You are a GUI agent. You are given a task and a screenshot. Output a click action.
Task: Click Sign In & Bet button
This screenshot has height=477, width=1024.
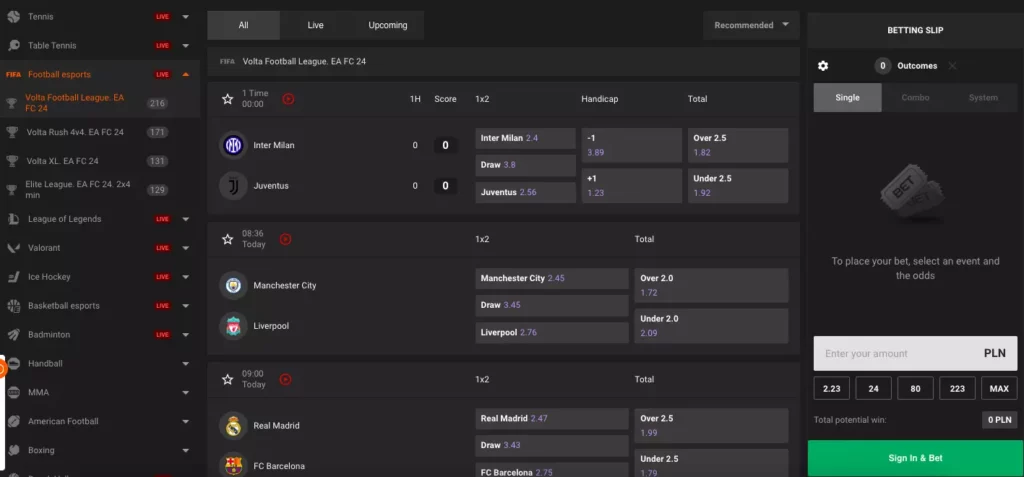point(915,458)
